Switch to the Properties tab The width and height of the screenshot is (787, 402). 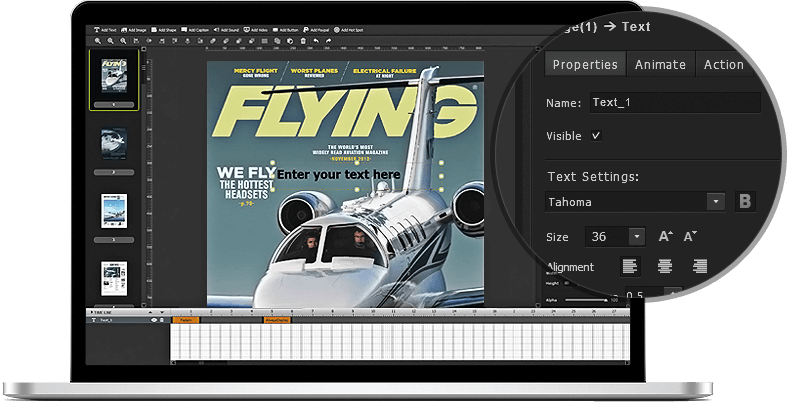coord(585,64)
